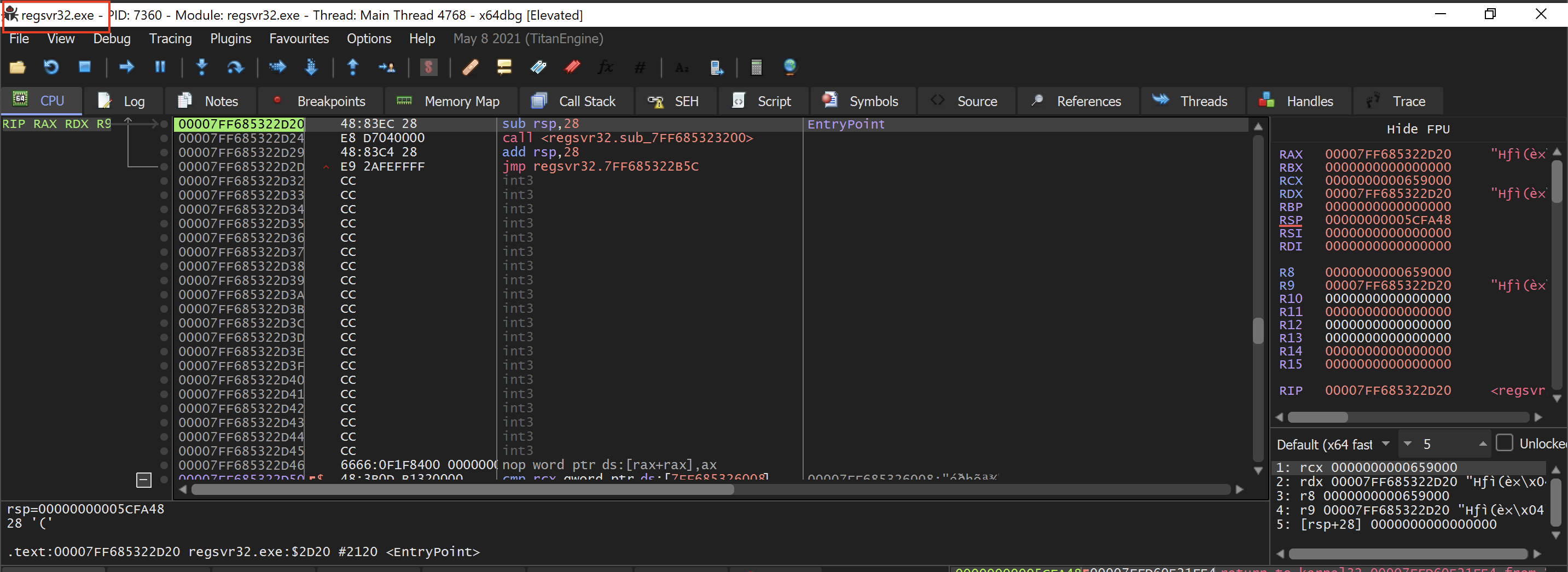The height and width of the screenshot is (572, 1568).
Task: Open Labels with the blue tags icon
Action: (538, 67)
